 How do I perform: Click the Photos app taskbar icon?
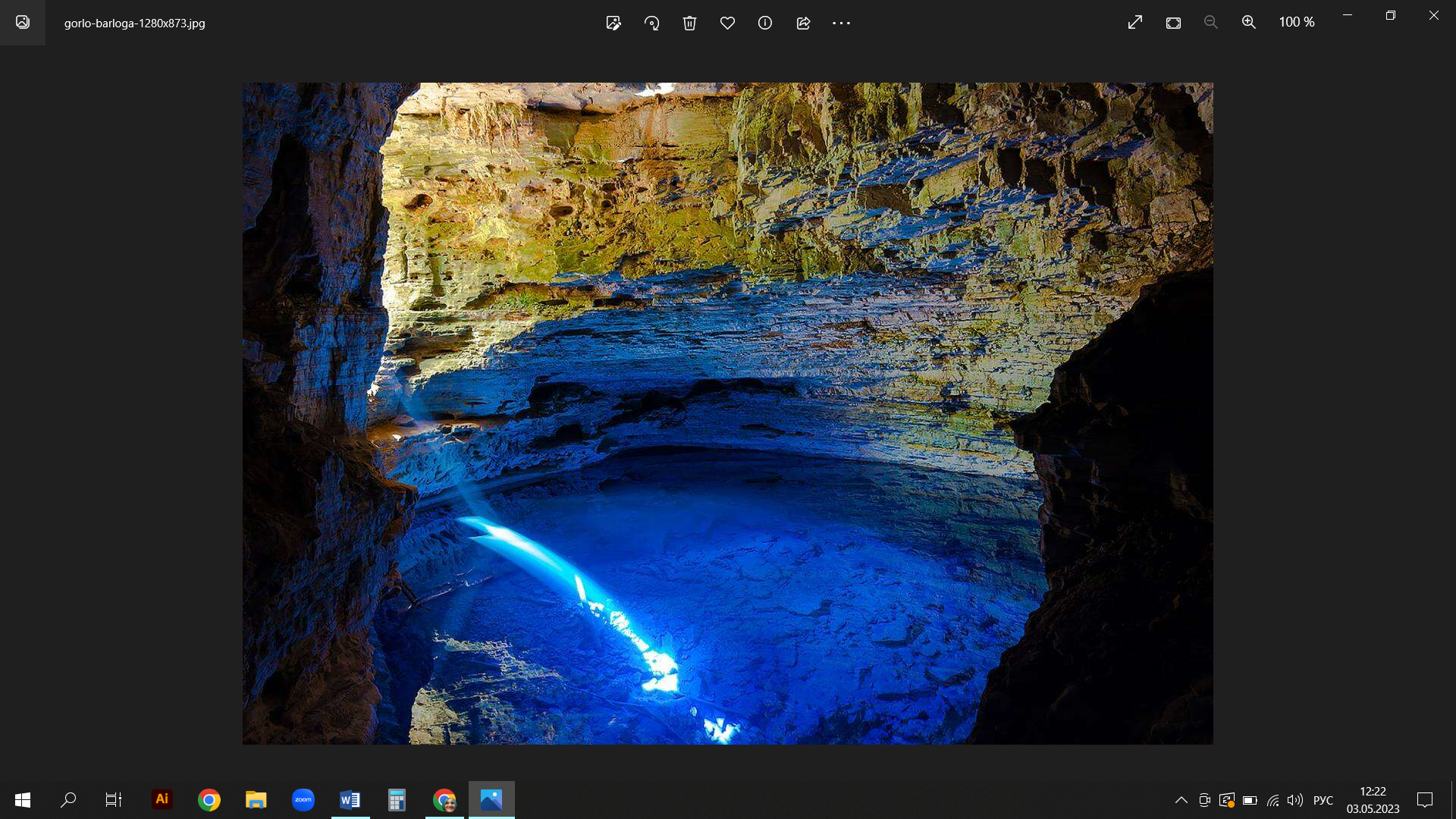tap(491, 800)
